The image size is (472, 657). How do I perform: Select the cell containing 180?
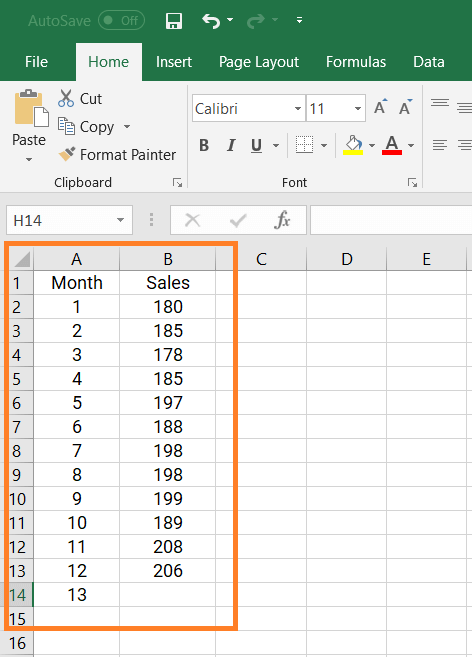tap(168, 307)
